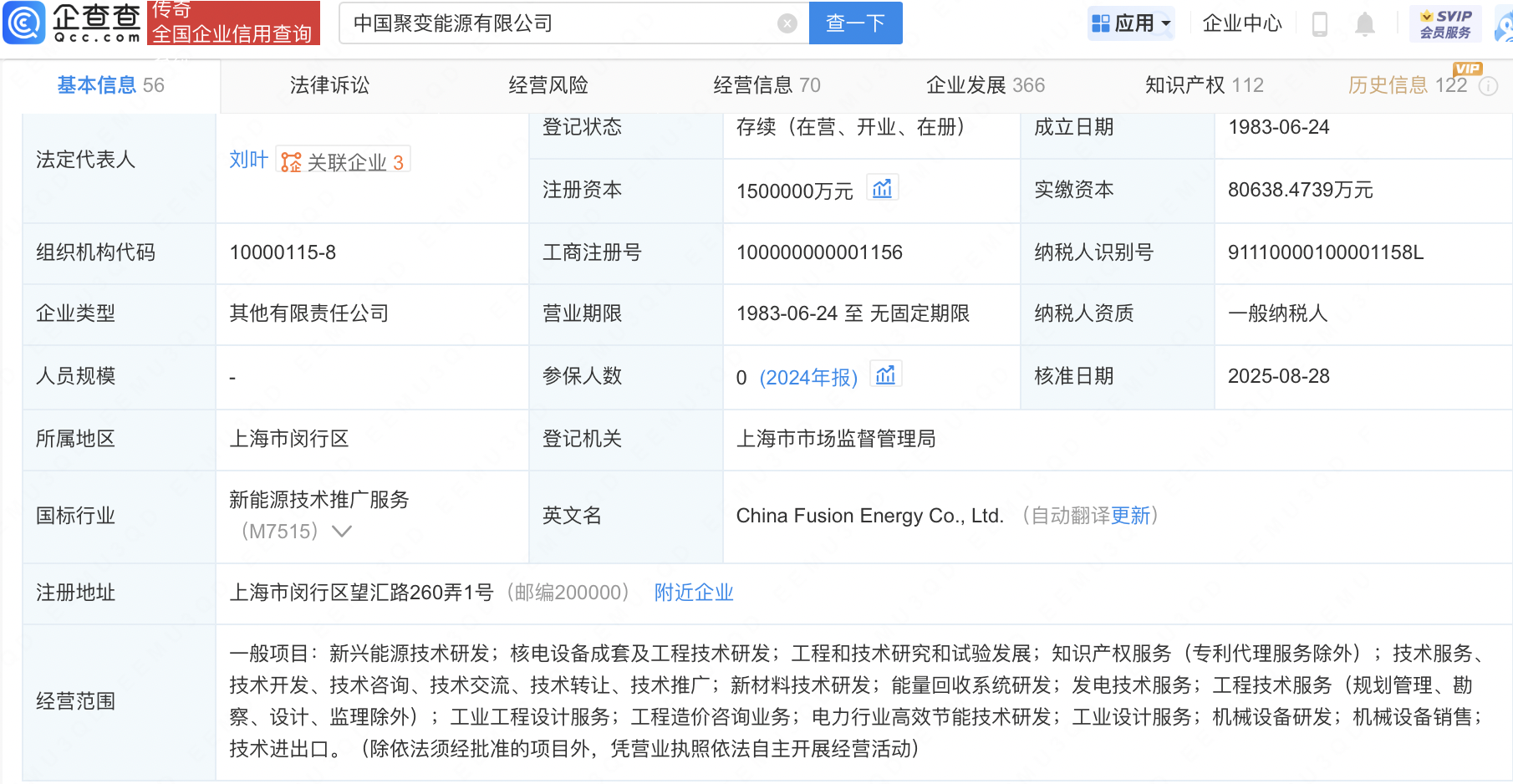Viewport: 1513px width, 784px height.
Task: Select the 一般纳税人 taxpayer qualification
Action: pyautogui.click(x=1277, y=313)
